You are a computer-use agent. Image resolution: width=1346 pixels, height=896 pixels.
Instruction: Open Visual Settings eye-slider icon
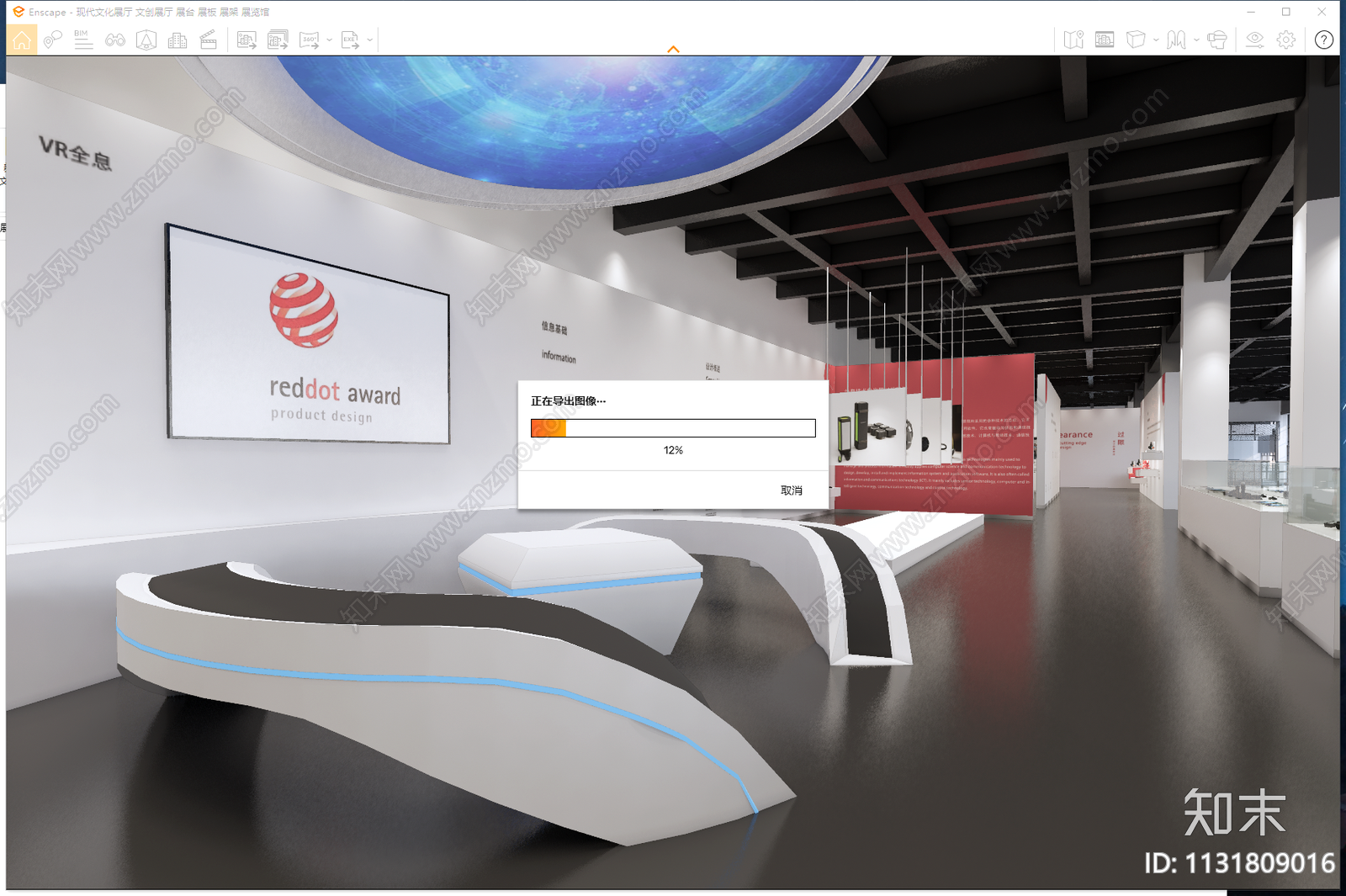[1254, 40]
